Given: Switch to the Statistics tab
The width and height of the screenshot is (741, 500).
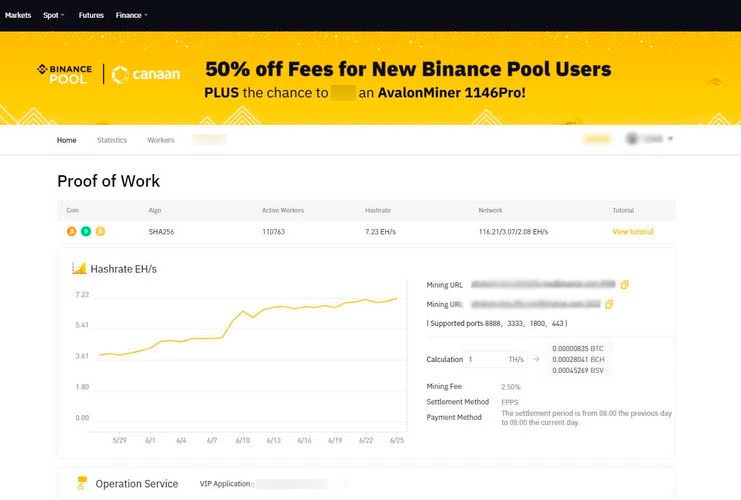Looking at the screenshot, I should 112,140.
